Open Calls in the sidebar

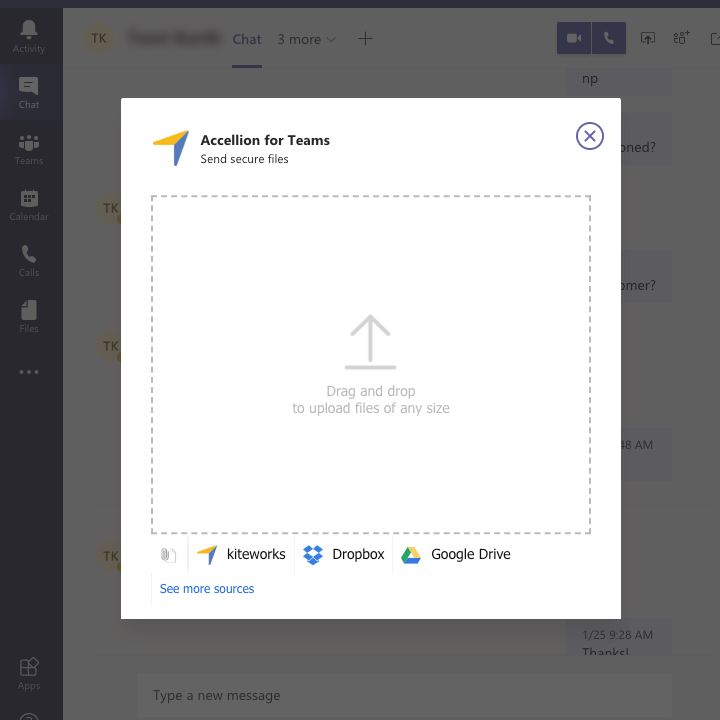29,261
